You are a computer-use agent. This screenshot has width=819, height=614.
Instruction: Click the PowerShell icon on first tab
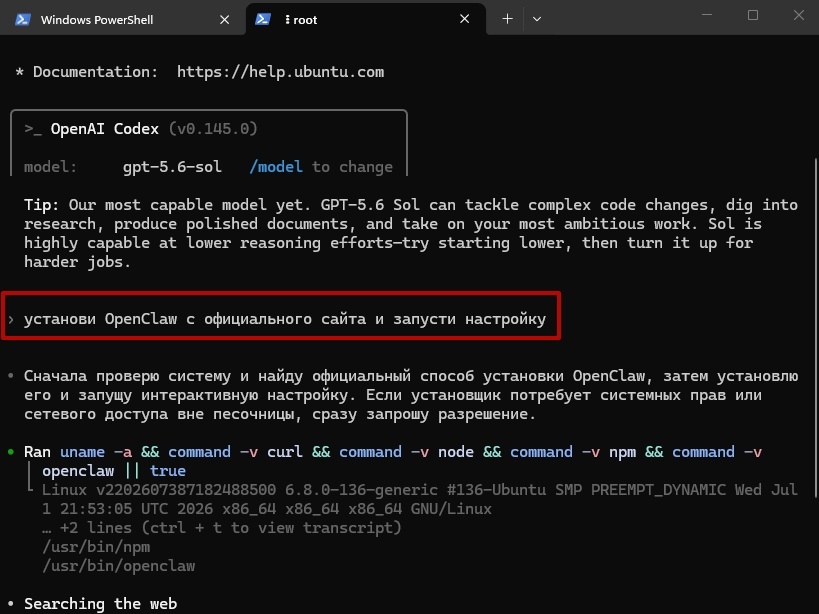[x=22, y=20]
